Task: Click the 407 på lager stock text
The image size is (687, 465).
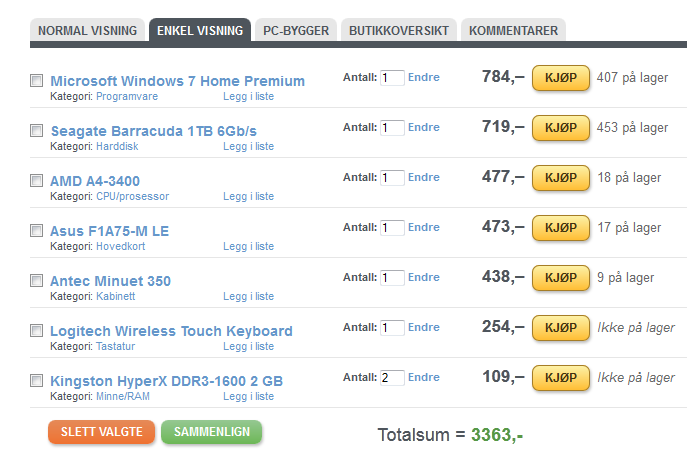Action: coord(632,78)
